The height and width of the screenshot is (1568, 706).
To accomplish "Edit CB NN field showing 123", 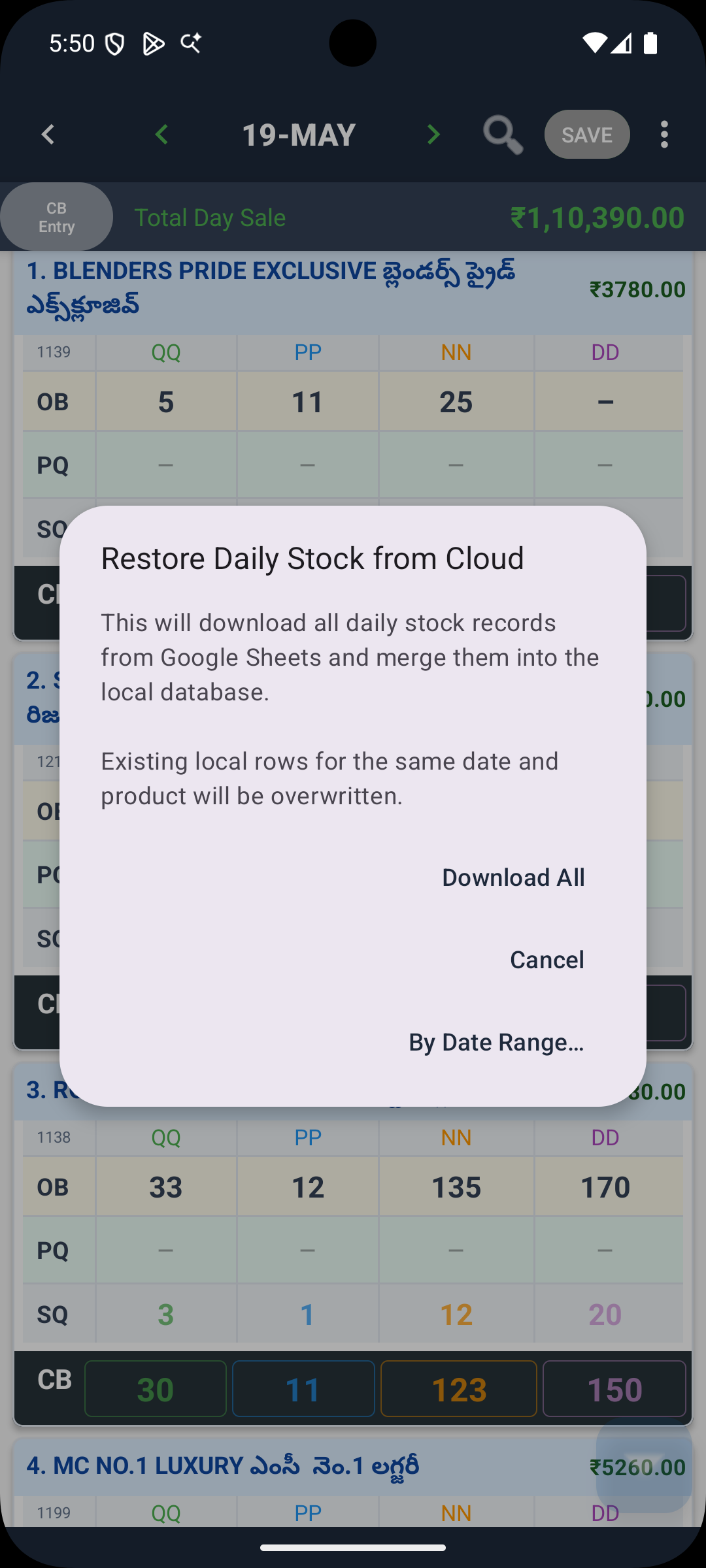I will 459,1389.
